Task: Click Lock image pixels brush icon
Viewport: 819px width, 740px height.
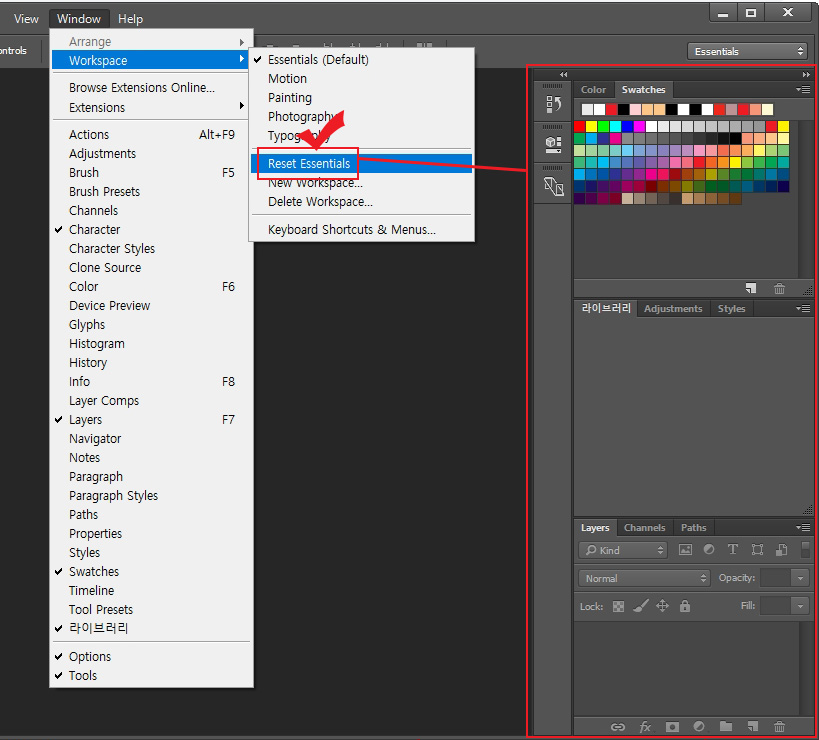Action: pyautogui.click(x=640, y=606)
